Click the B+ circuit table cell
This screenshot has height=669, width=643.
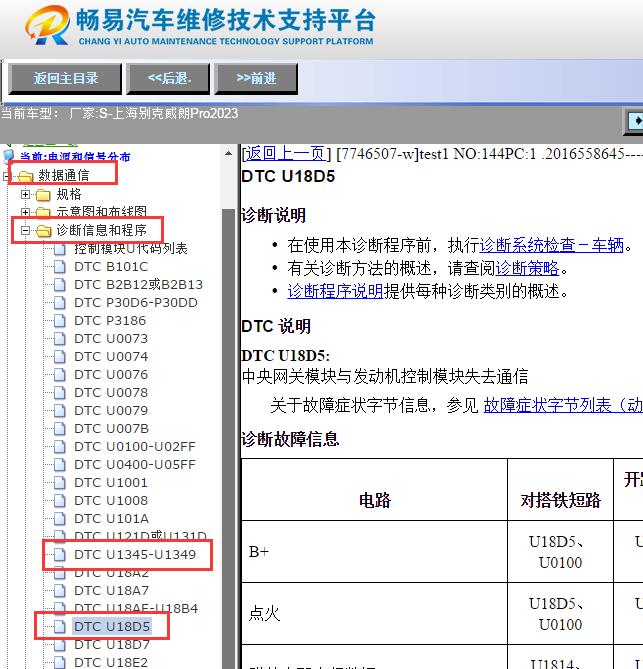pyautogui.click(x=374, y=552)
